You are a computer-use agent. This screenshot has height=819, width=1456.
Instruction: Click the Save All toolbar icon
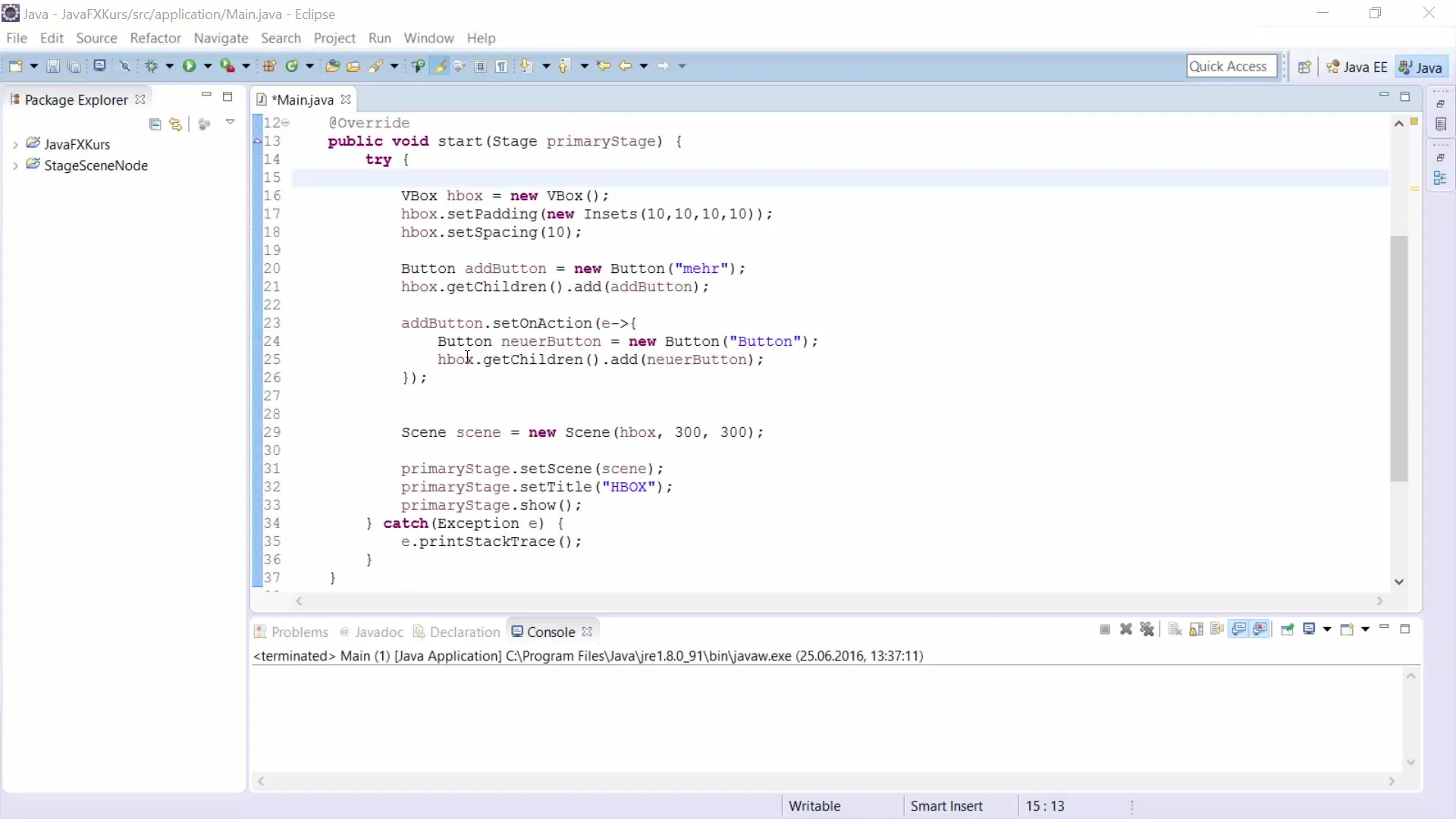[74, 66]
